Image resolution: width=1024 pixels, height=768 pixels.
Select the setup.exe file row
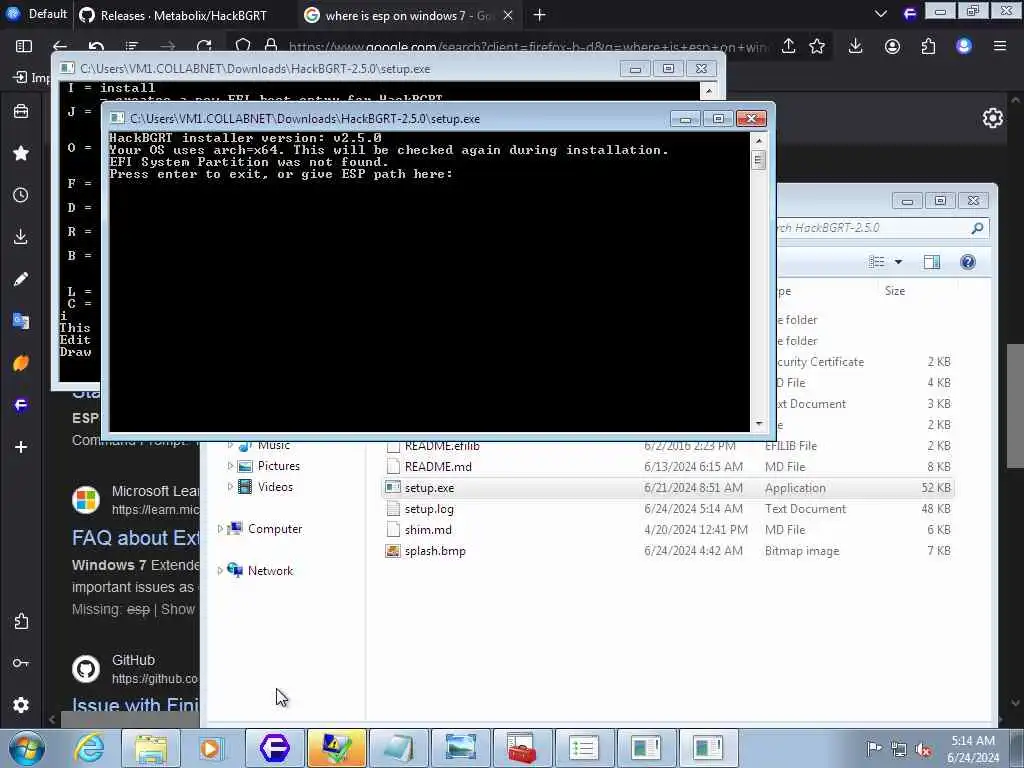pyautogui.click(x=667, y=488)
